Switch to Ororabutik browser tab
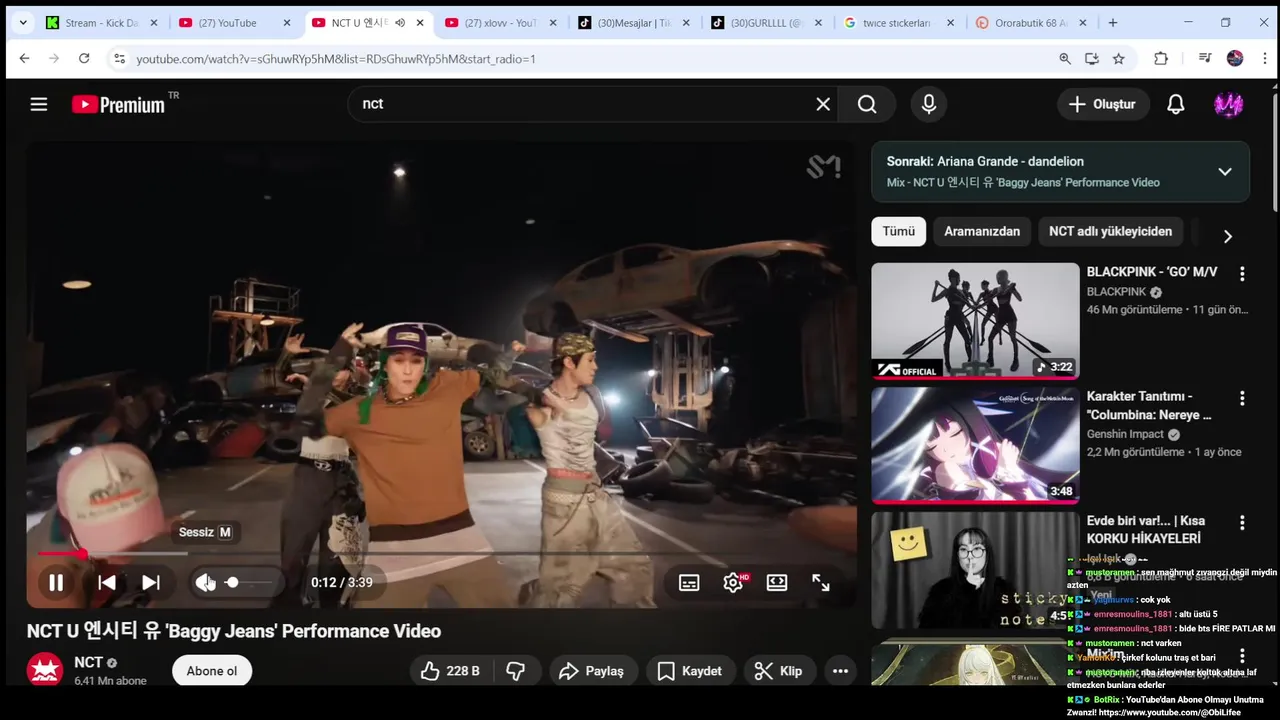The image size is (1280, 720). [x=1033, y=22]
